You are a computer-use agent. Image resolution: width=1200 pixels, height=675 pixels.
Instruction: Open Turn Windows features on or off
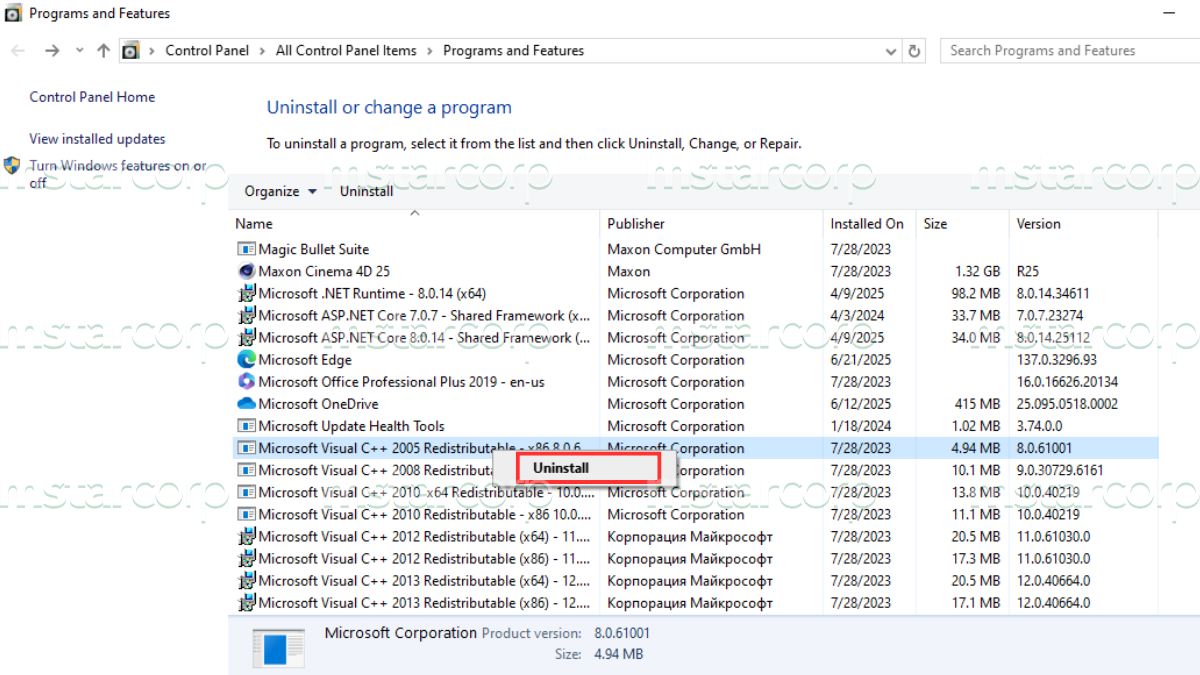click(x=118, y=174)
